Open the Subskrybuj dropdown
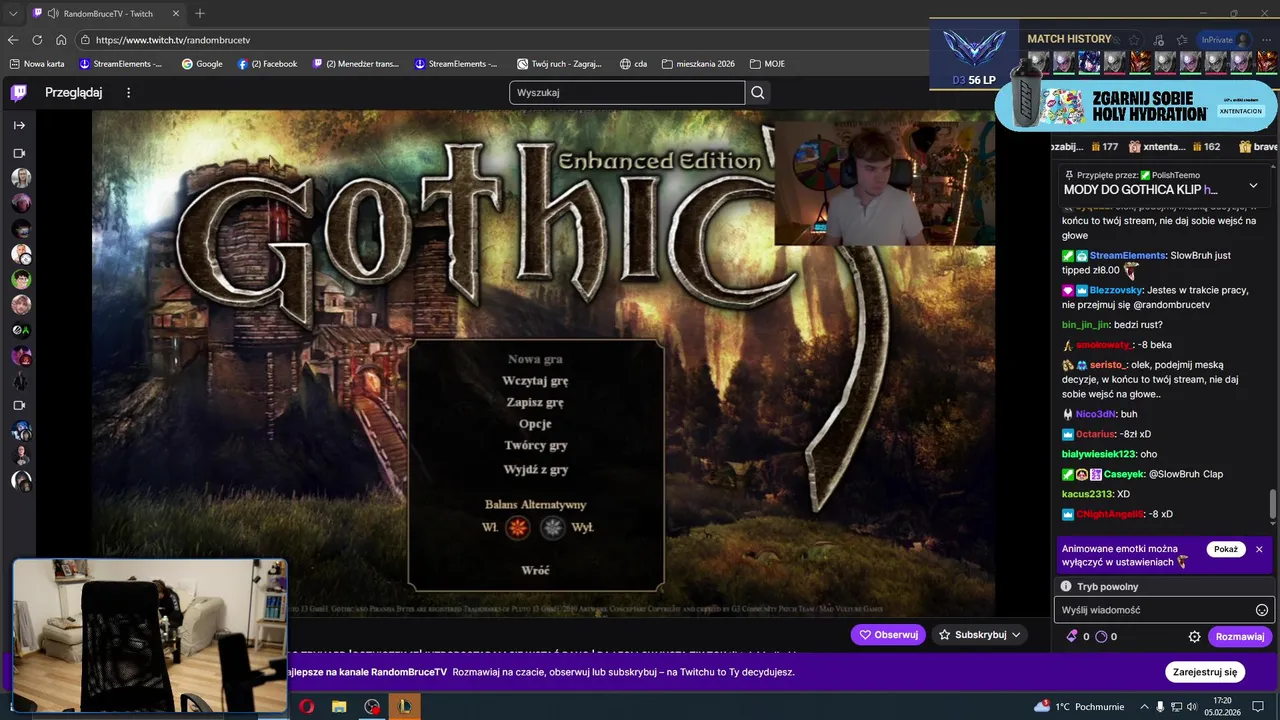The image size is (1280, 720). (x=980, y=634)
